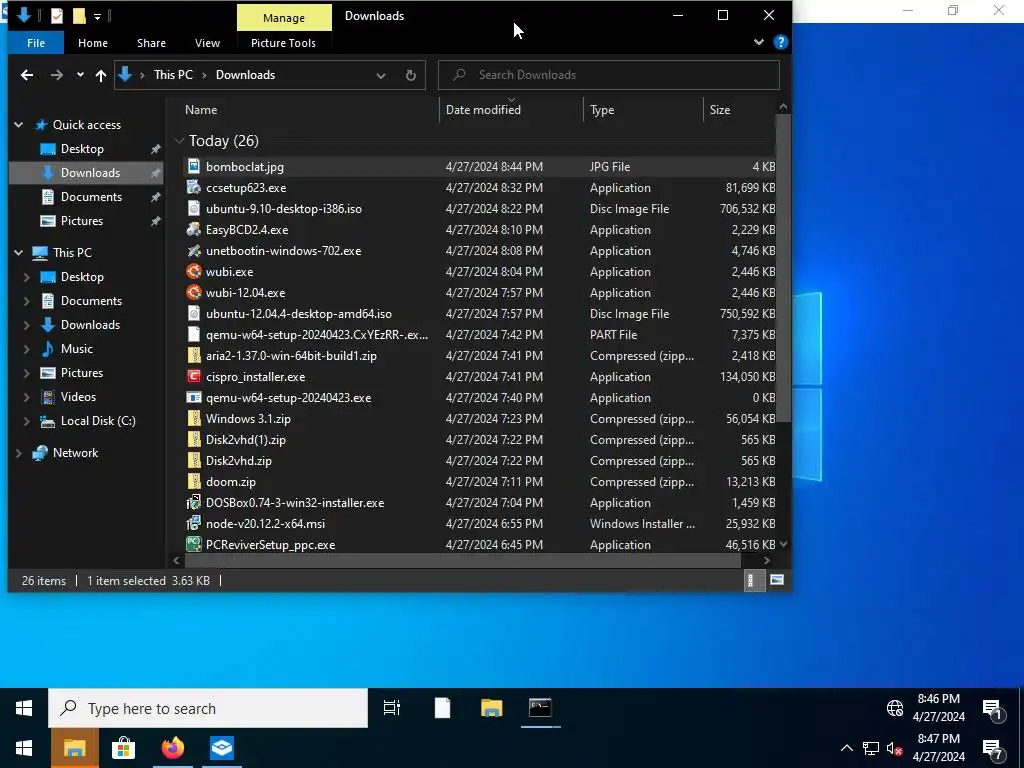Select Pictures in Quick access
Image resolution: width=1024 pixels, height=768 pixels.
point(82,221)
